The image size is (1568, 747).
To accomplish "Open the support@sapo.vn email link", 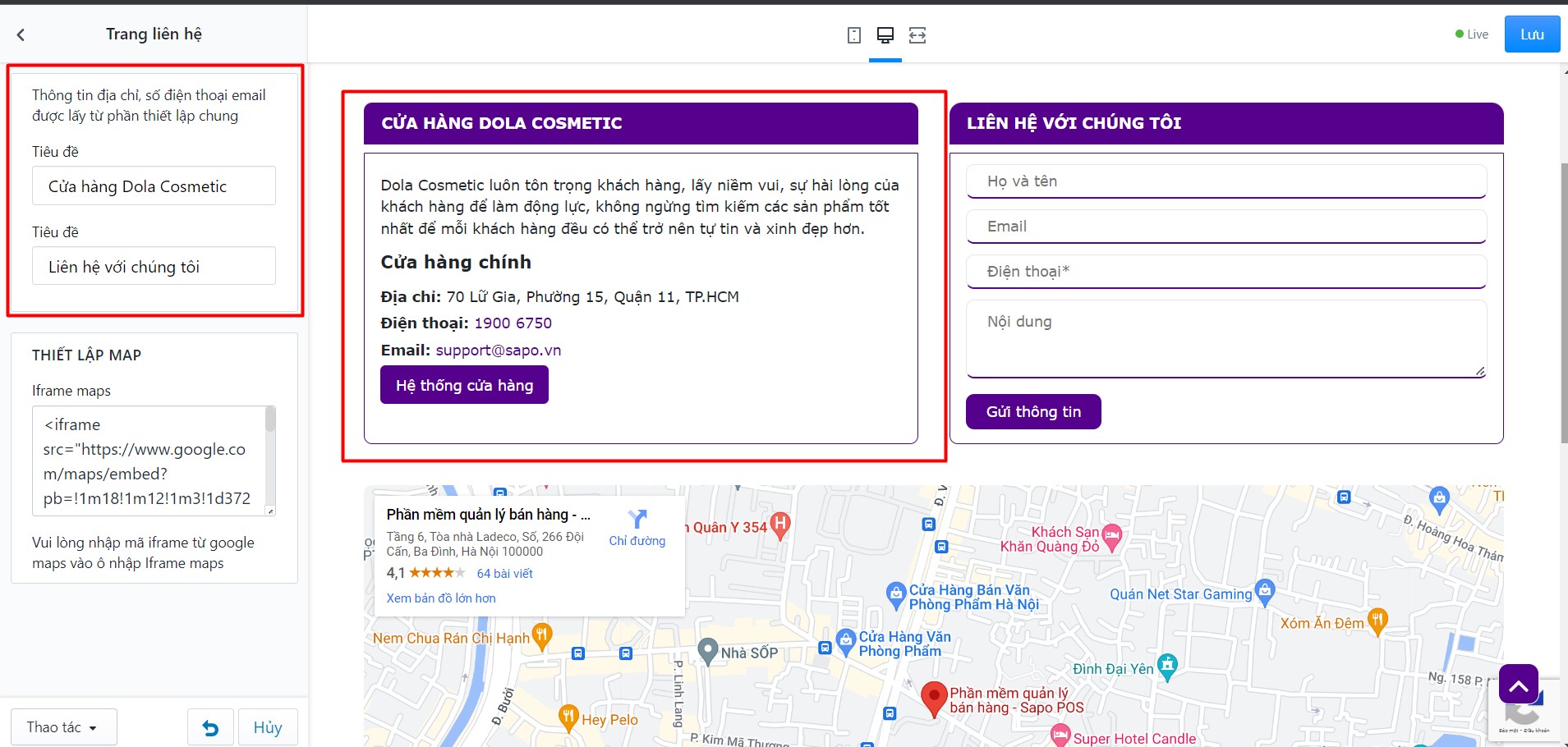I will pos(499,351).
